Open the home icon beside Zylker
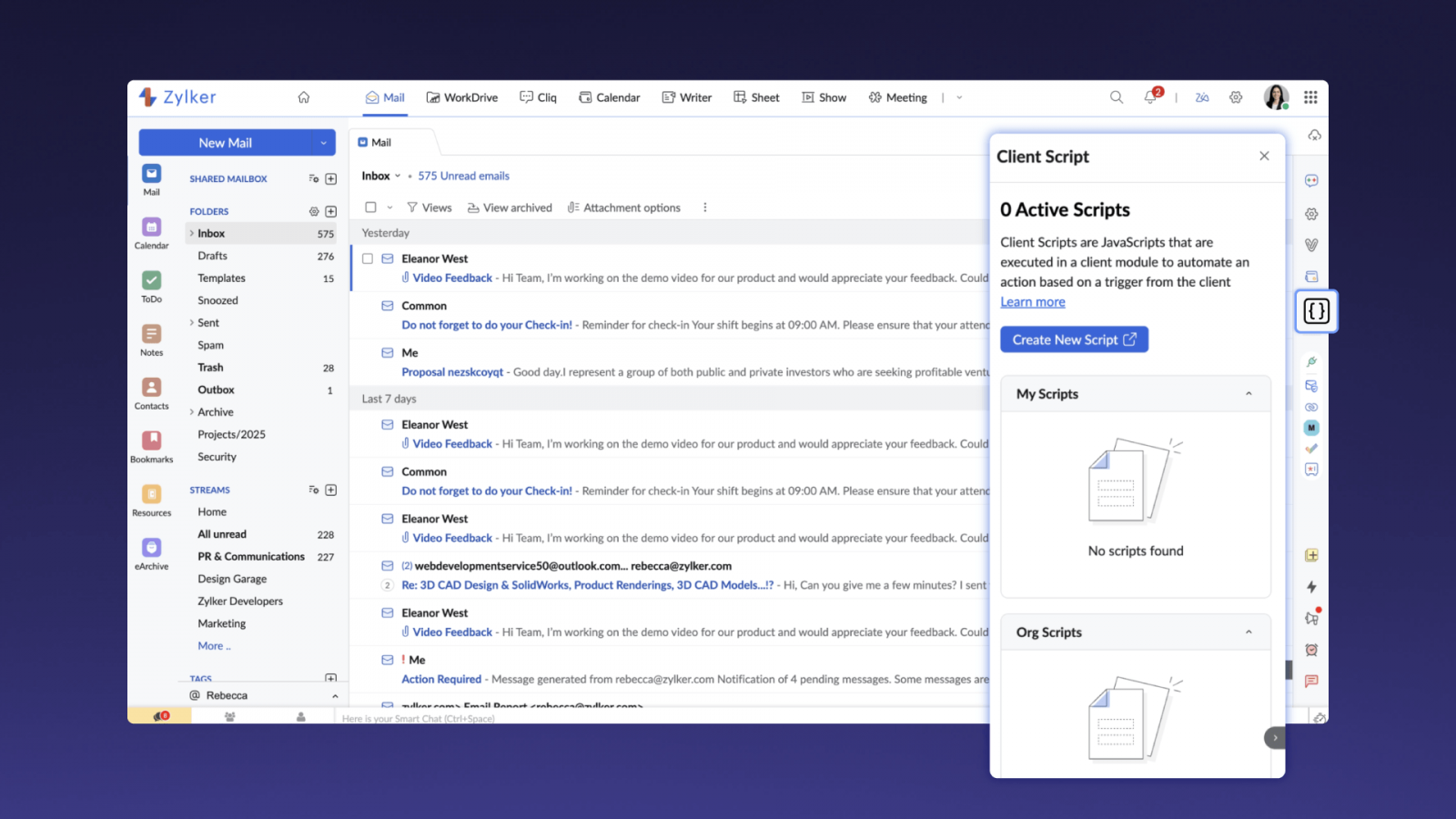The width and height of the screenshot is (1456, 819). [304, 97]
